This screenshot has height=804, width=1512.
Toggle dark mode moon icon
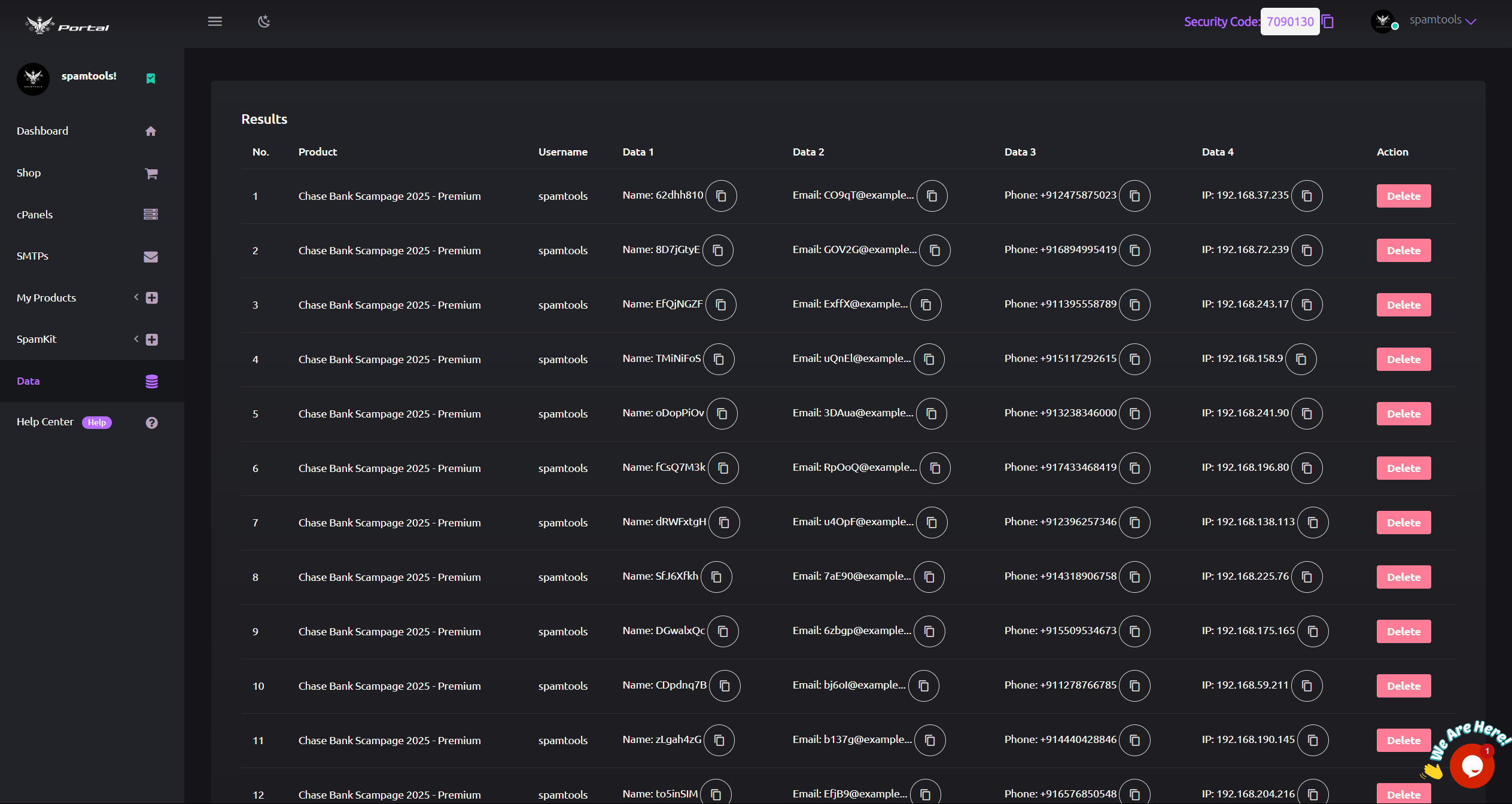[x=264, y=22]
